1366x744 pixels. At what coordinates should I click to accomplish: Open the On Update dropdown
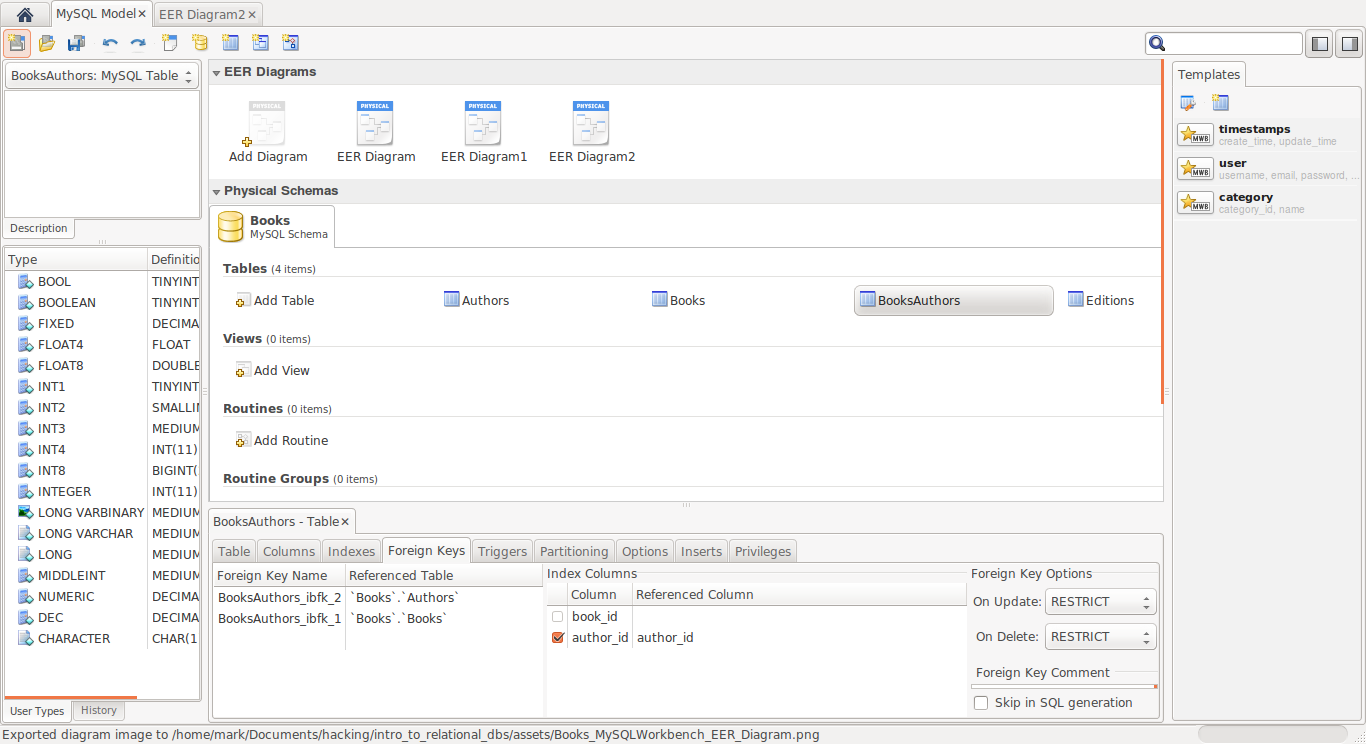[1100, 602]
